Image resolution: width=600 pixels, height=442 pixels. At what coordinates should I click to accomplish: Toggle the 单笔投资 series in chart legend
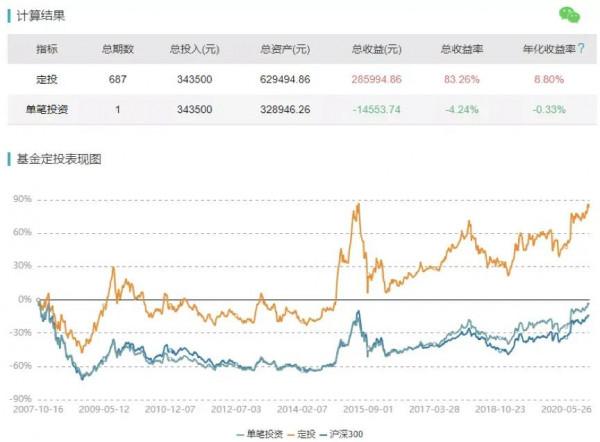(x=260, y=433)
